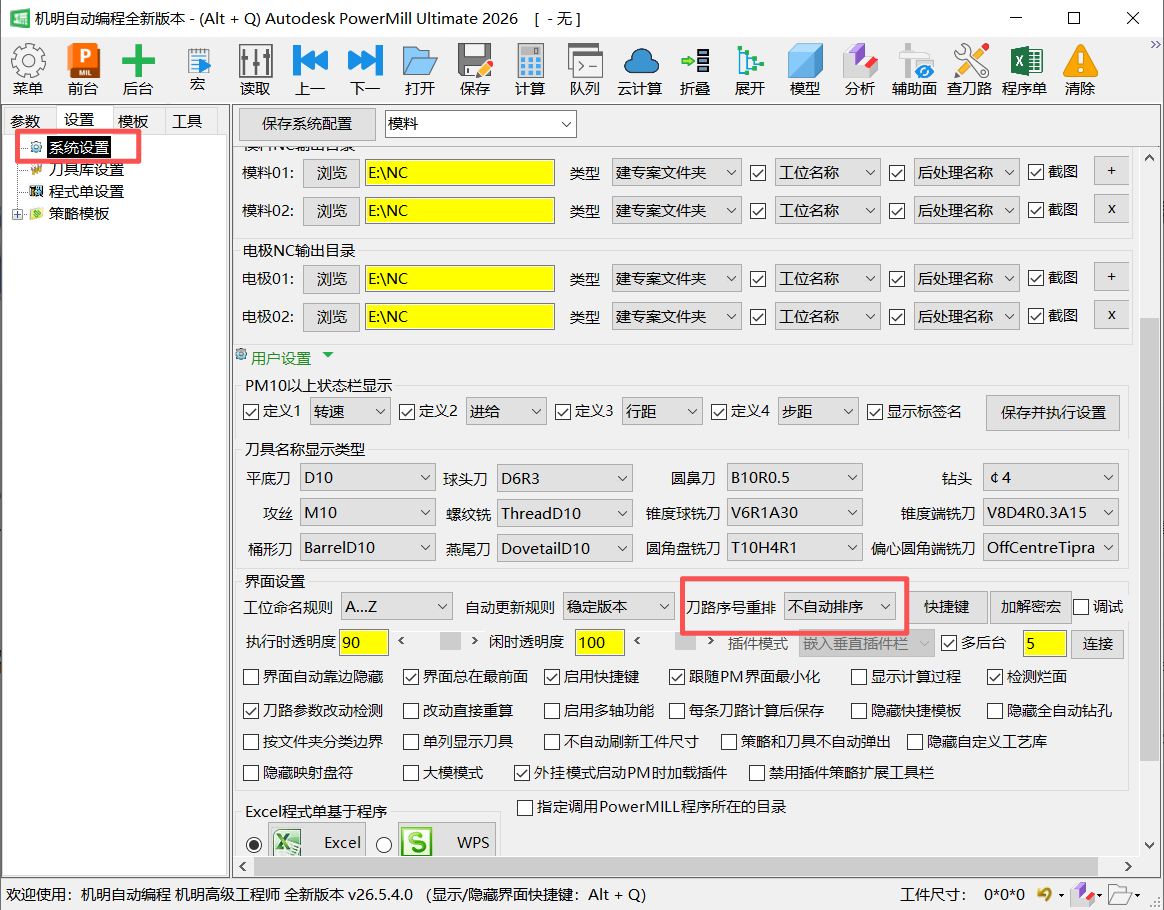Click the 执行时透明度 slider track

[x=439, y=641]
